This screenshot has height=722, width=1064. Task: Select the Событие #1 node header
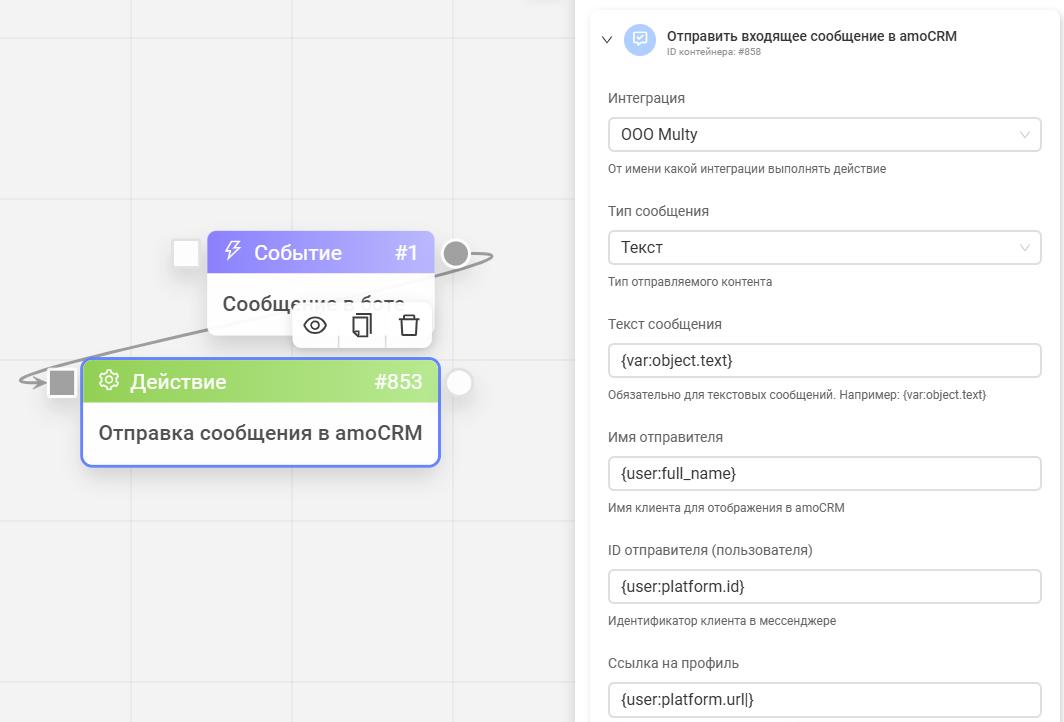(320, 253)
